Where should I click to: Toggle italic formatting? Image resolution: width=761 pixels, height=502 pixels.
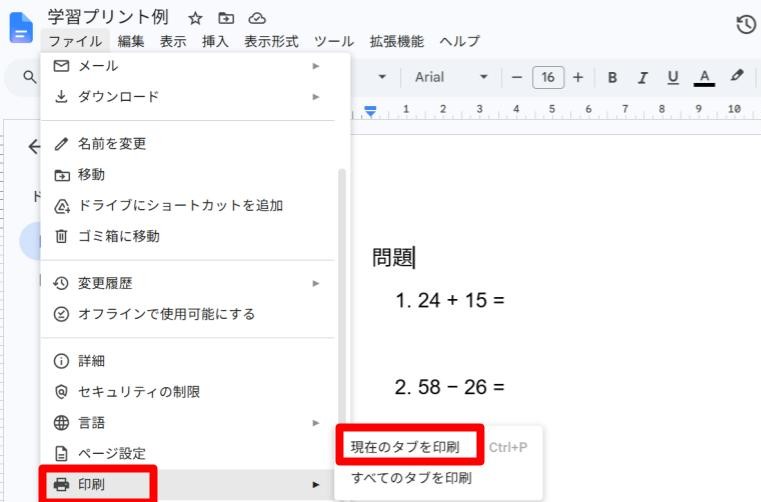click(x=643, y=77)
